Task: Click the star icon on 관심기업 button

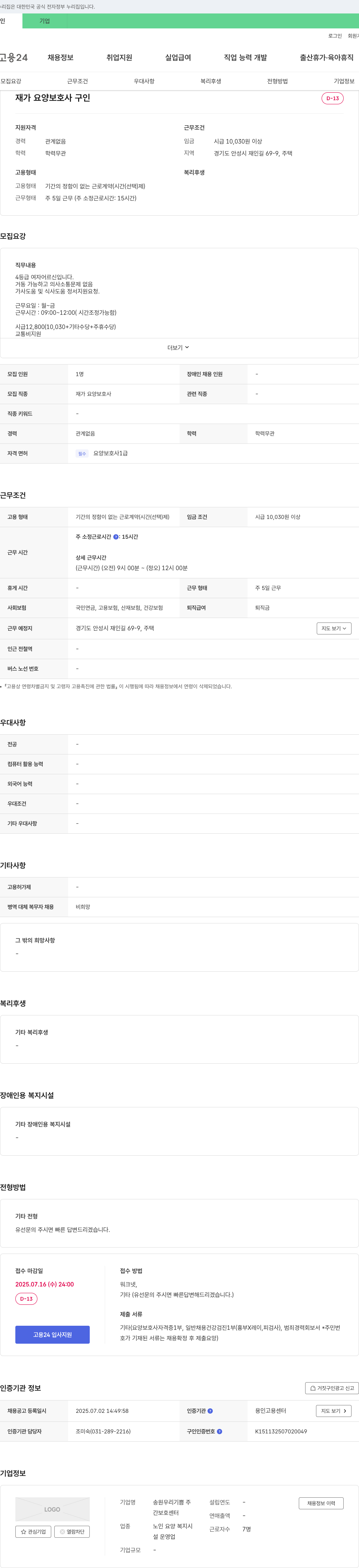Action: click(24, 1531)
